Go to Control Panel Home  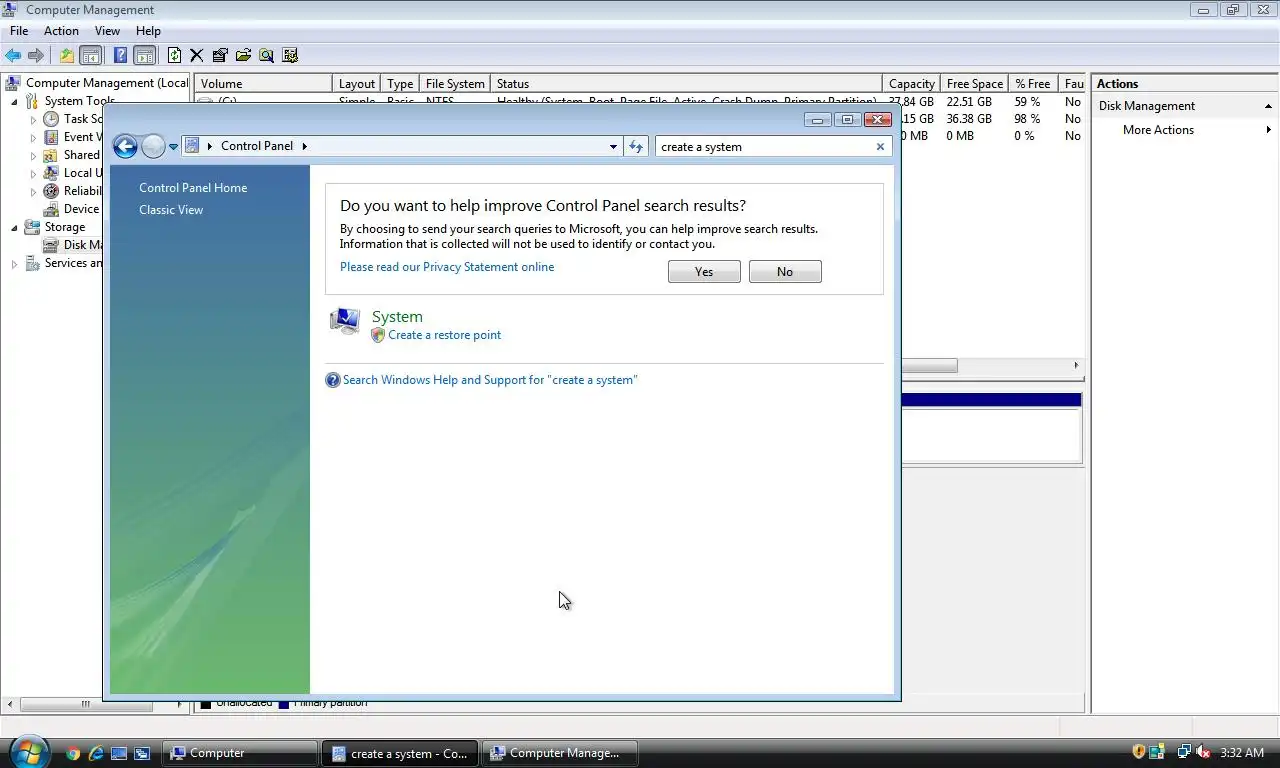193,188
